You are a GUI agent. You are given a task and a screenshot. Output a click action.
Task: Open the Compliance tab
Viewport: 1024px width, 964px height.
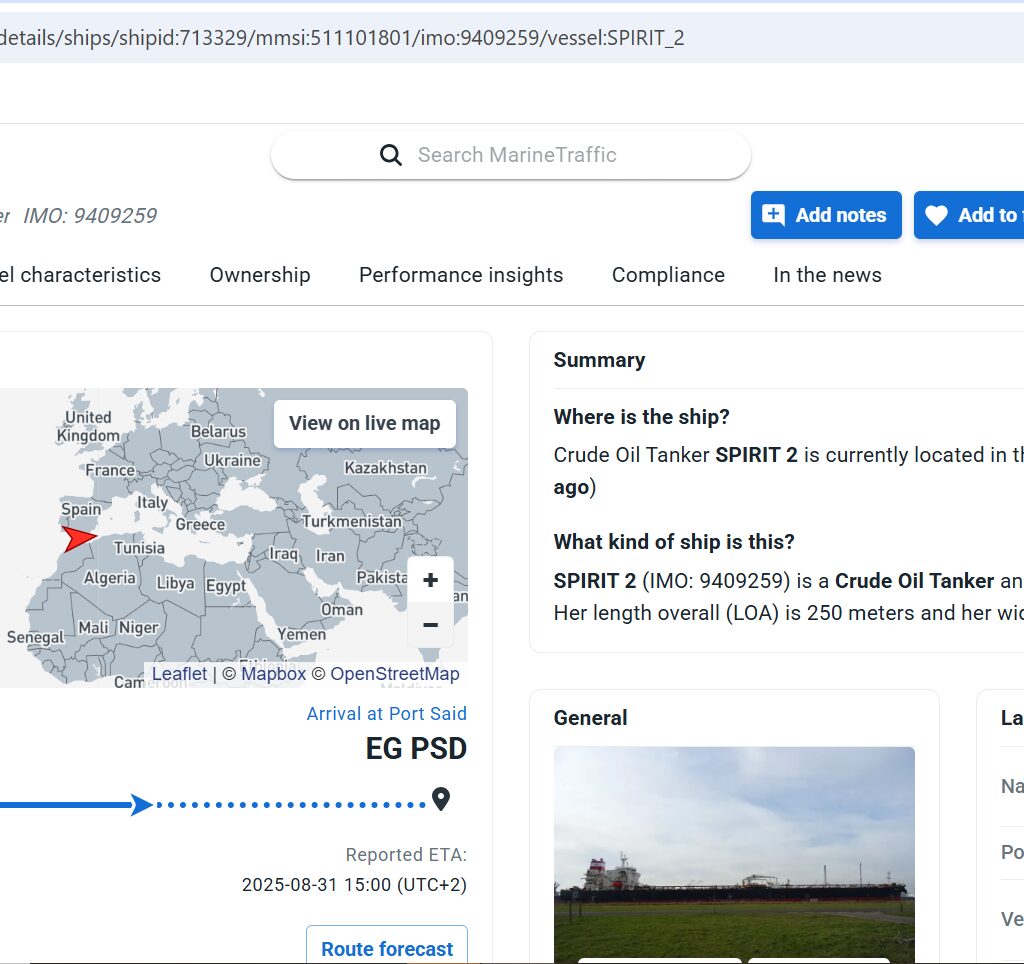pos(668,275)
